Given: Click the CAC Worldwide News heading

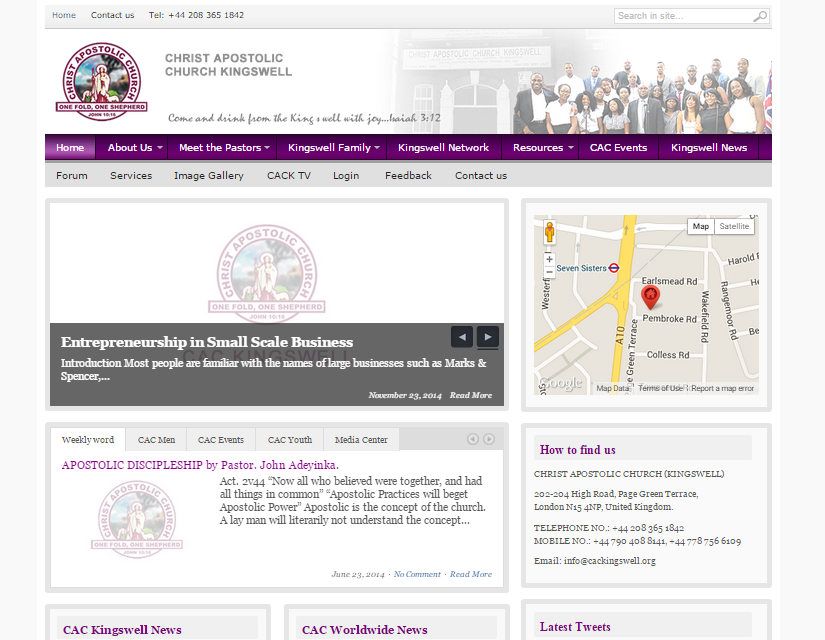Looking at the screenshot, I should click(365, 630).
